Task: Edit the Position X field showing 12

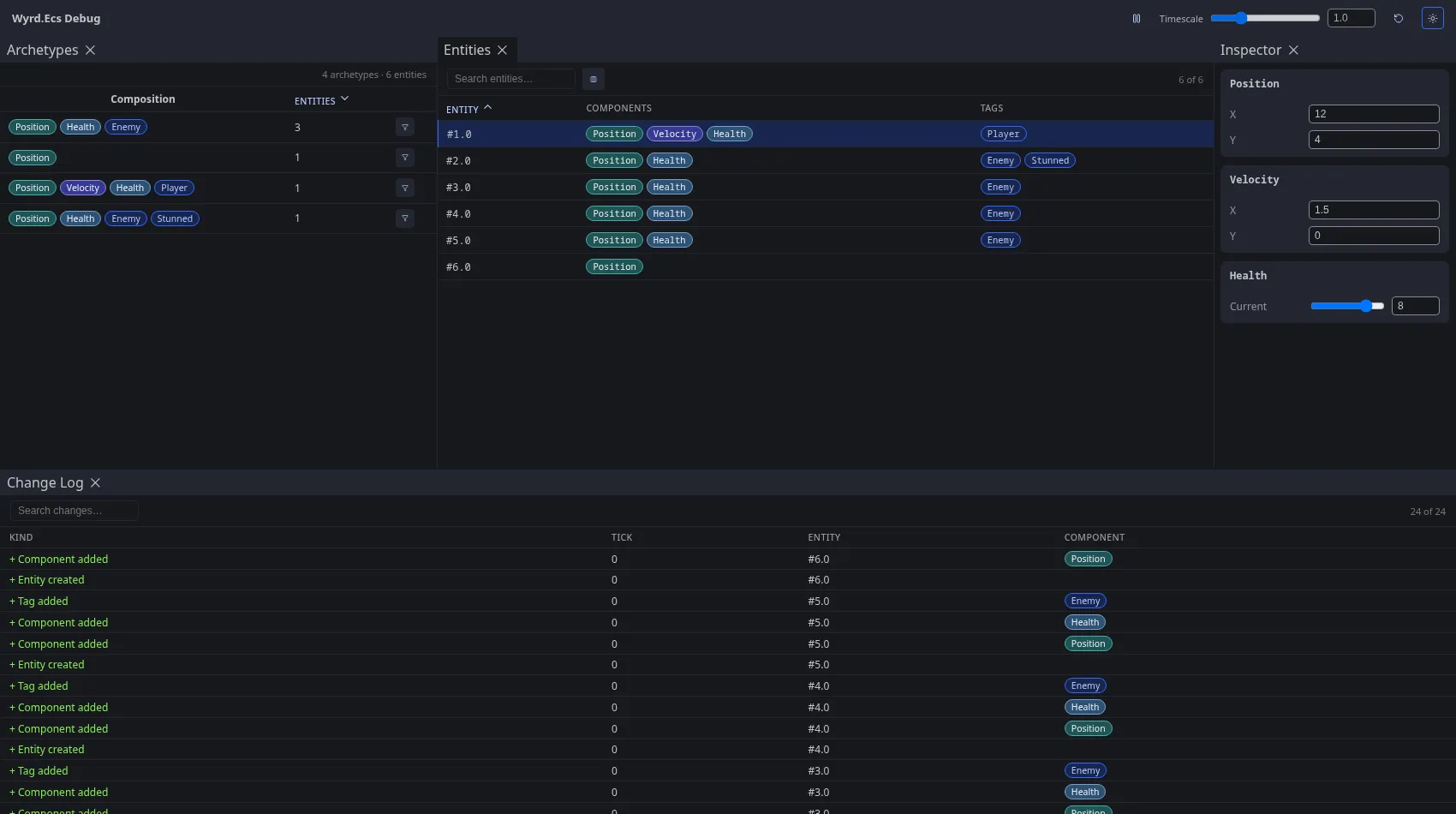Action: coord(1374,114)
